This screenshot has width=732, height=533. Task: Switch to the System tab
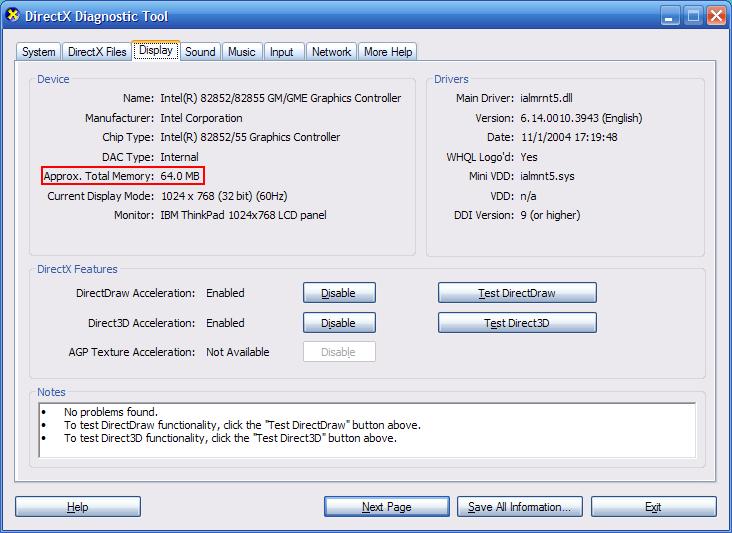pyautogui.click(x=38, y=52)
